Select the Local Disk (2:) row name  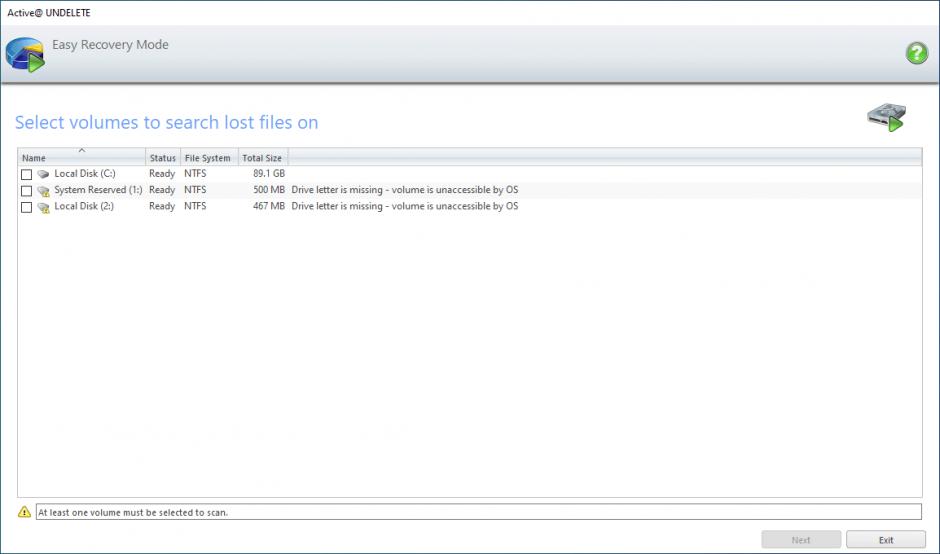(84, 206)
